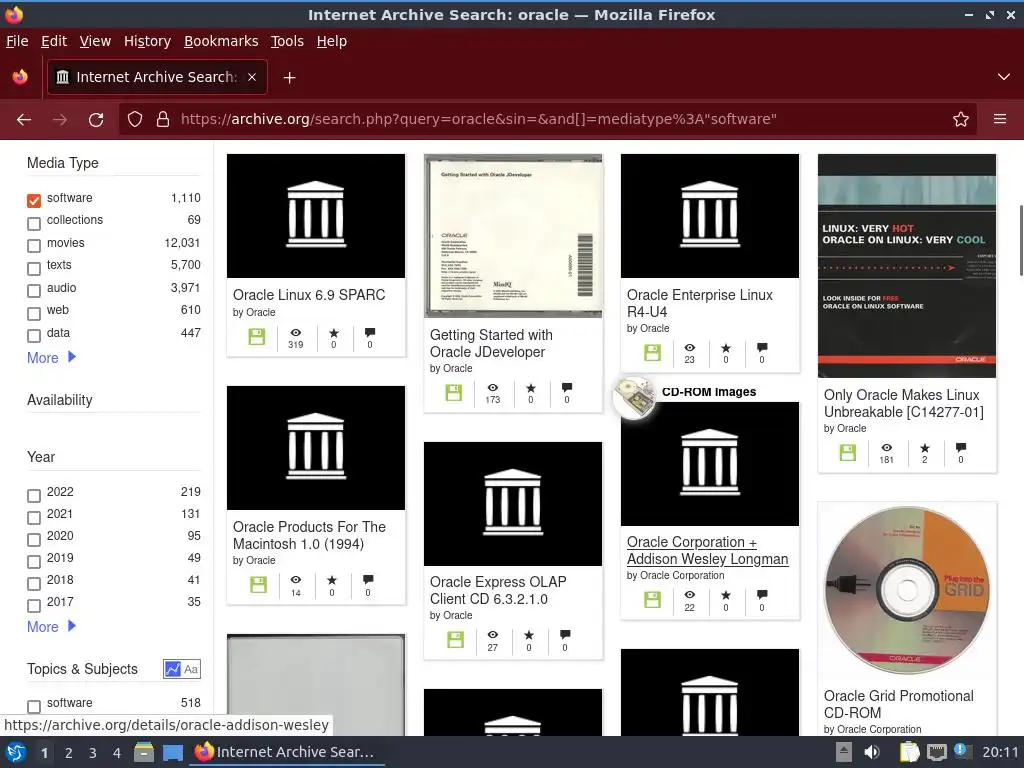The image size is (1024, 768).
Task: Switch to workspace 2 in the taskbar
Action: [69, 753]
